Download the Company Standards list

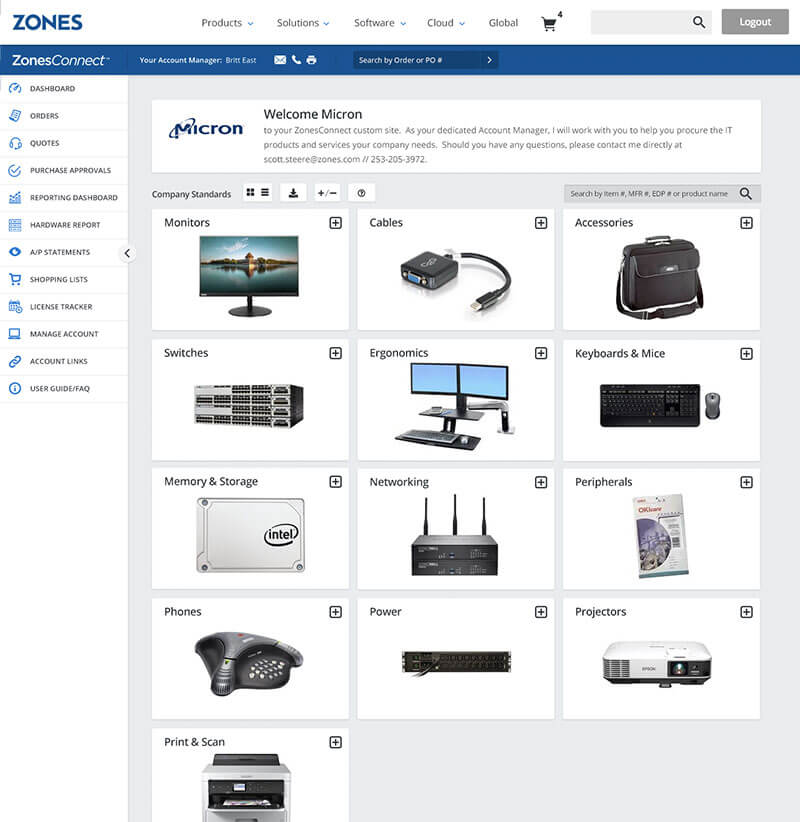pos(293,193)
